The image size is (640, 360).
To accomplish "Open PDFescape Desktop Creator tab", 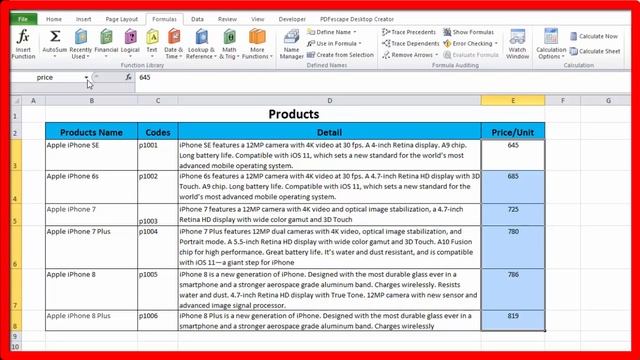I will pos(357,19).
